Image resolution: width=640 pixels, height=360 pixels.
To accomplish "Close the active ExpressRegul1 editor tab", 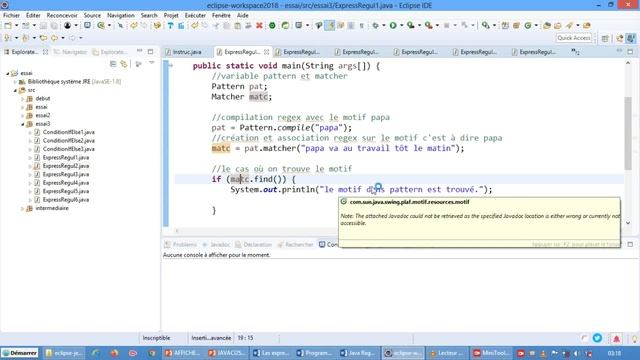I will 267,52.
